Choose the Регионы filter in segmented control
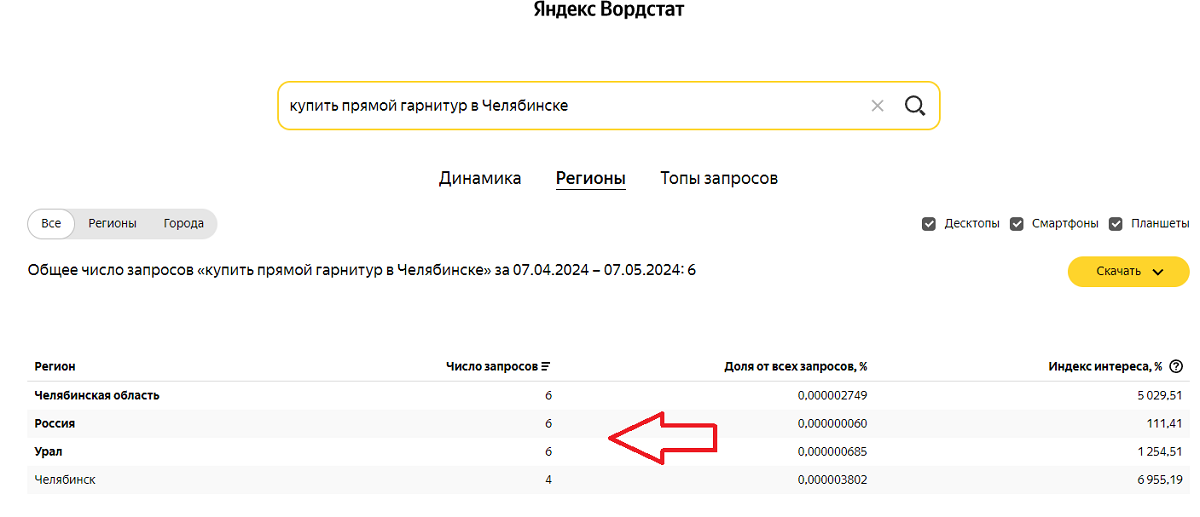The height and width of the screenshot is (517, 1200). click(112, 224)
